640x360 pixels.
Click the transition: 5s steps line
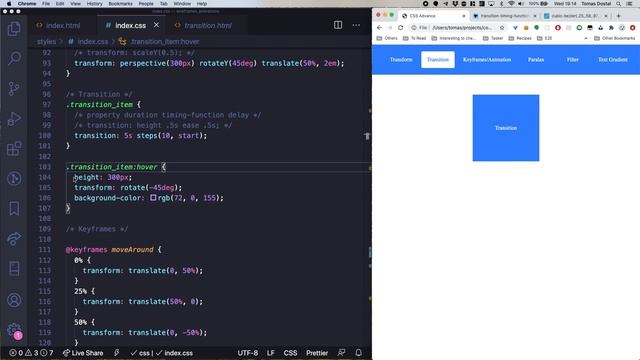(140, 136)
